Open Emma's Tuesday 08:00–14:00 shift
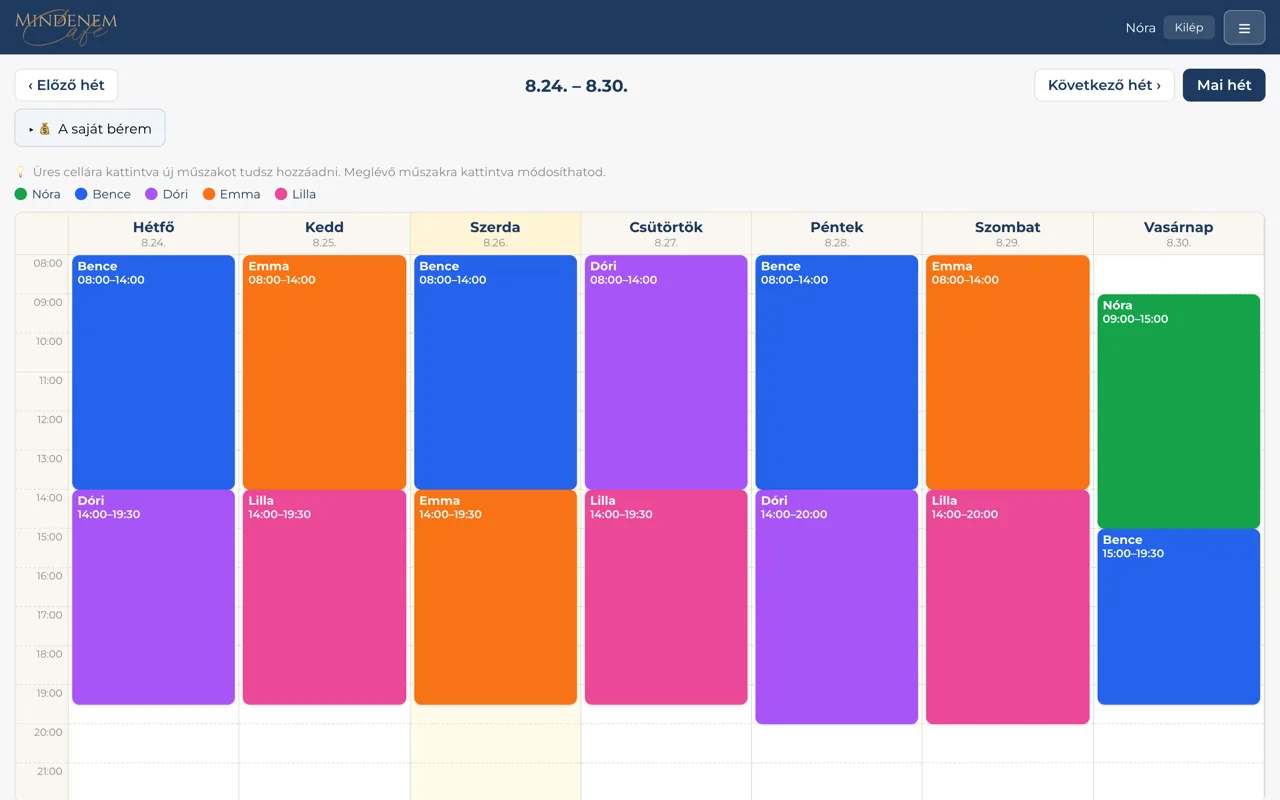The height and width of the screenshot is (800, 1280). point(325,372)
